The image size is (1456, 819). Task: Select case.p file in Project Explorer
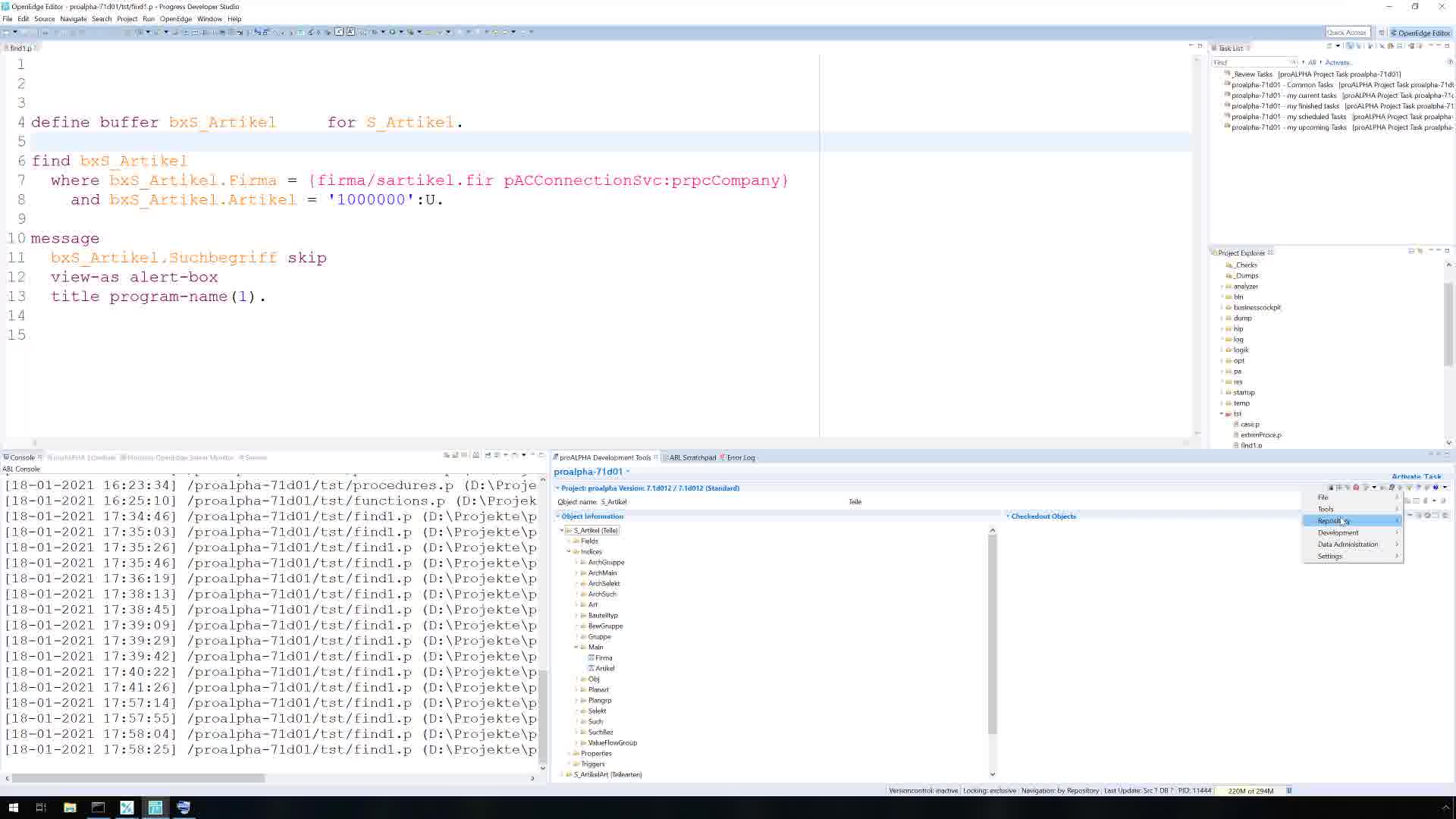[1250, 424]
